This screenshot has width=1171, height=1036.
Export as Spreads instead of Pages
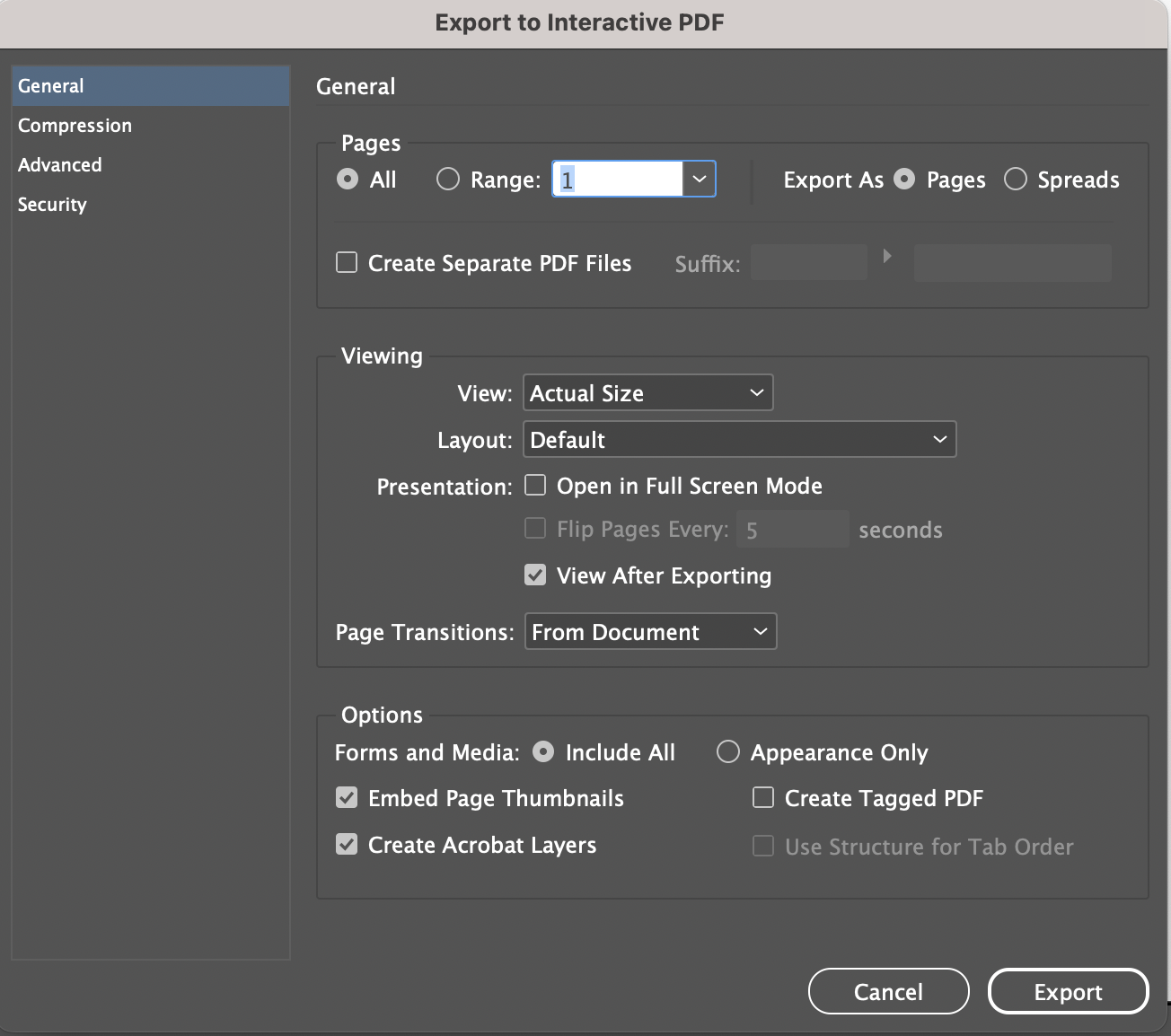[x=1016, y=179]
